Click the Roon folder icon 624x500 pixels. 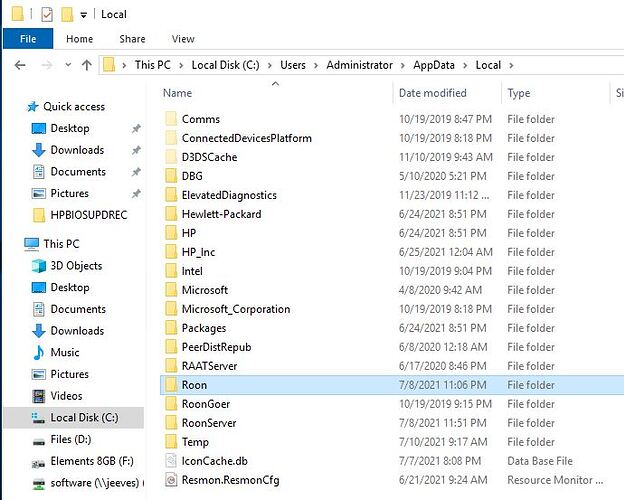coord(171,385)
